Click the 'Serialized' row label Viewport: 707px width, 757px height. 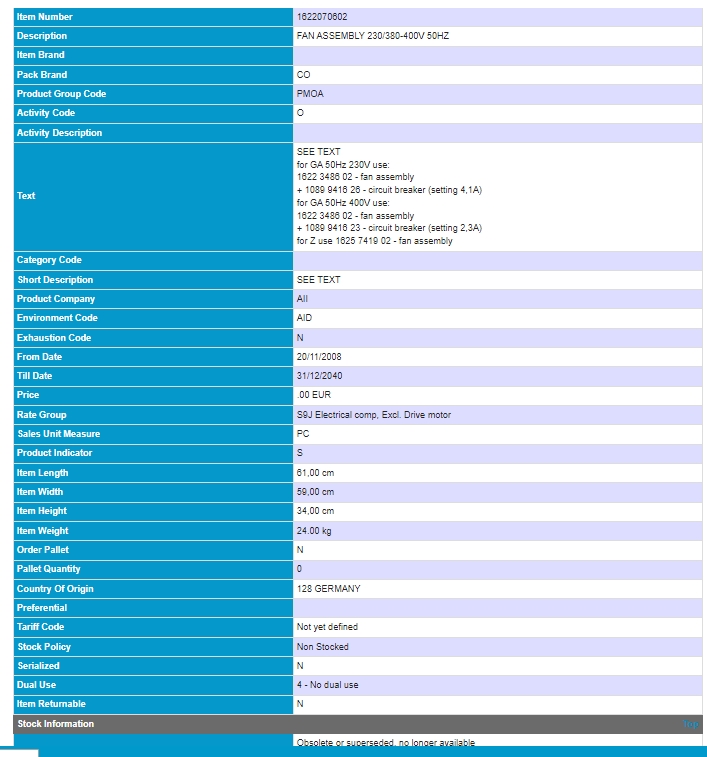point(38,666)
